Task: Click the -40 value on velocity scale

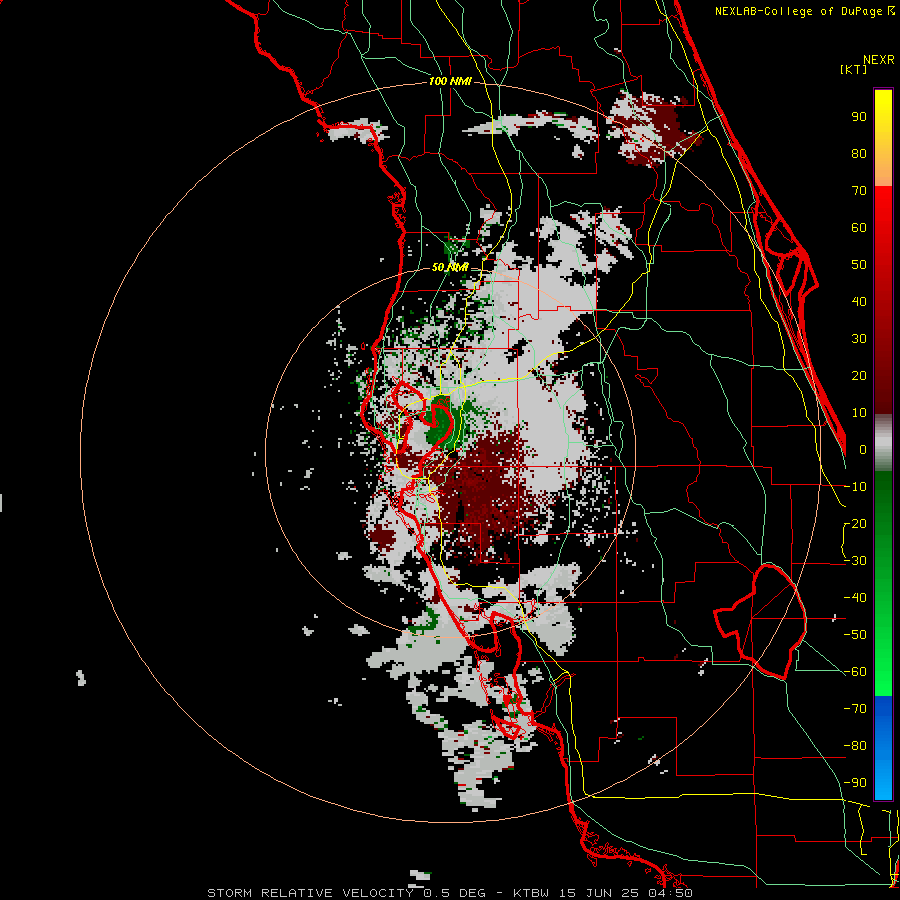Action: coord(855,598)
